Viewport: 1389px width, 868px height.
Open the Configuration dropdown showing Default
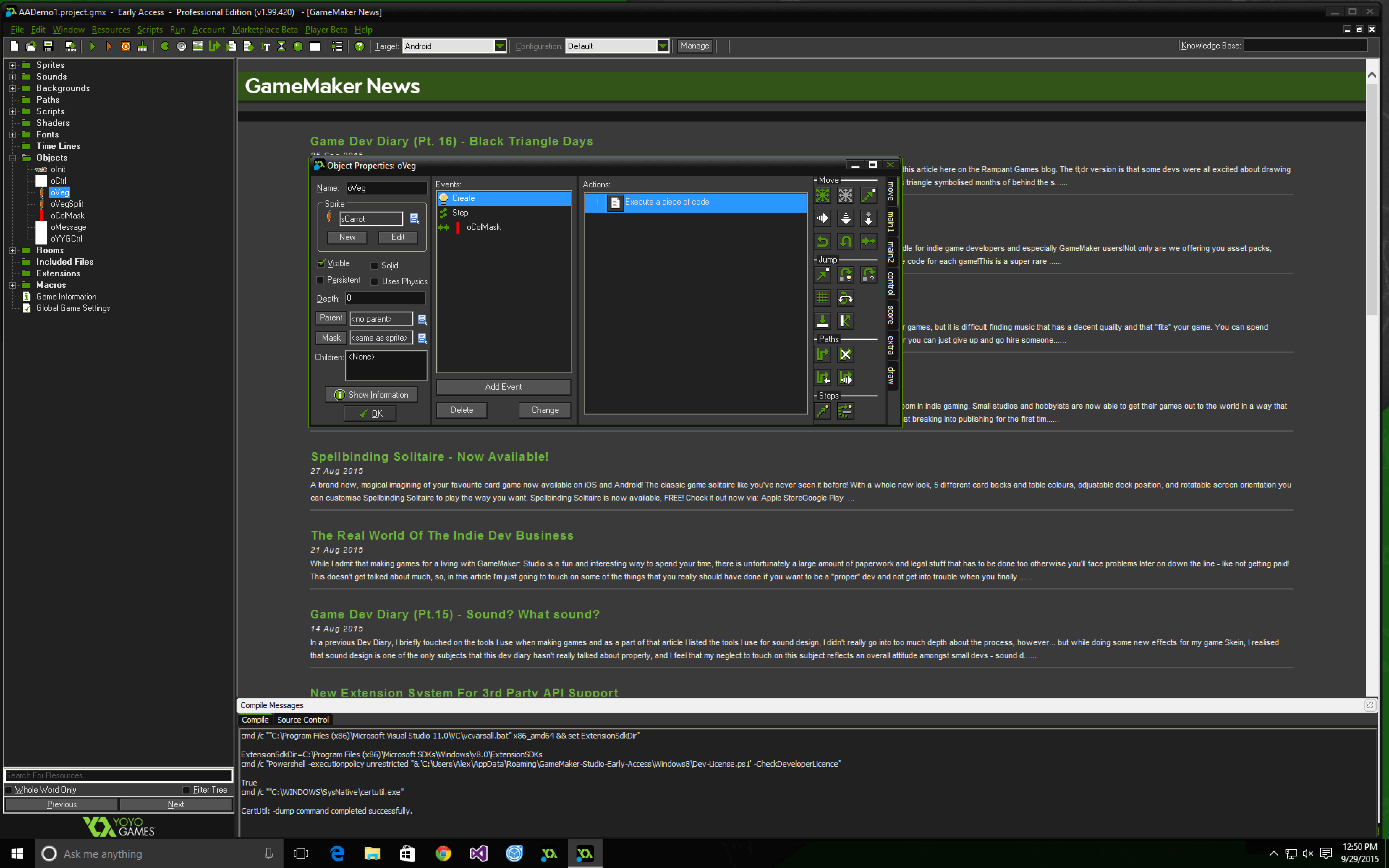(662, 46)
